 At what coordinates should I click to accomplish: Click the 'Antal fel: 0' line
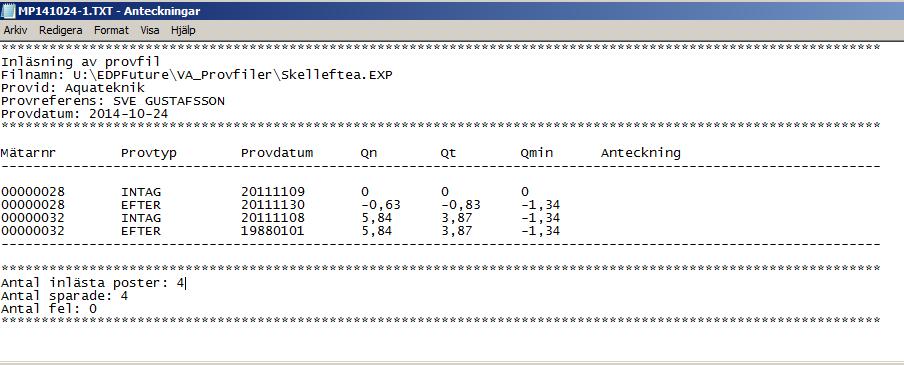click(48, 310)
